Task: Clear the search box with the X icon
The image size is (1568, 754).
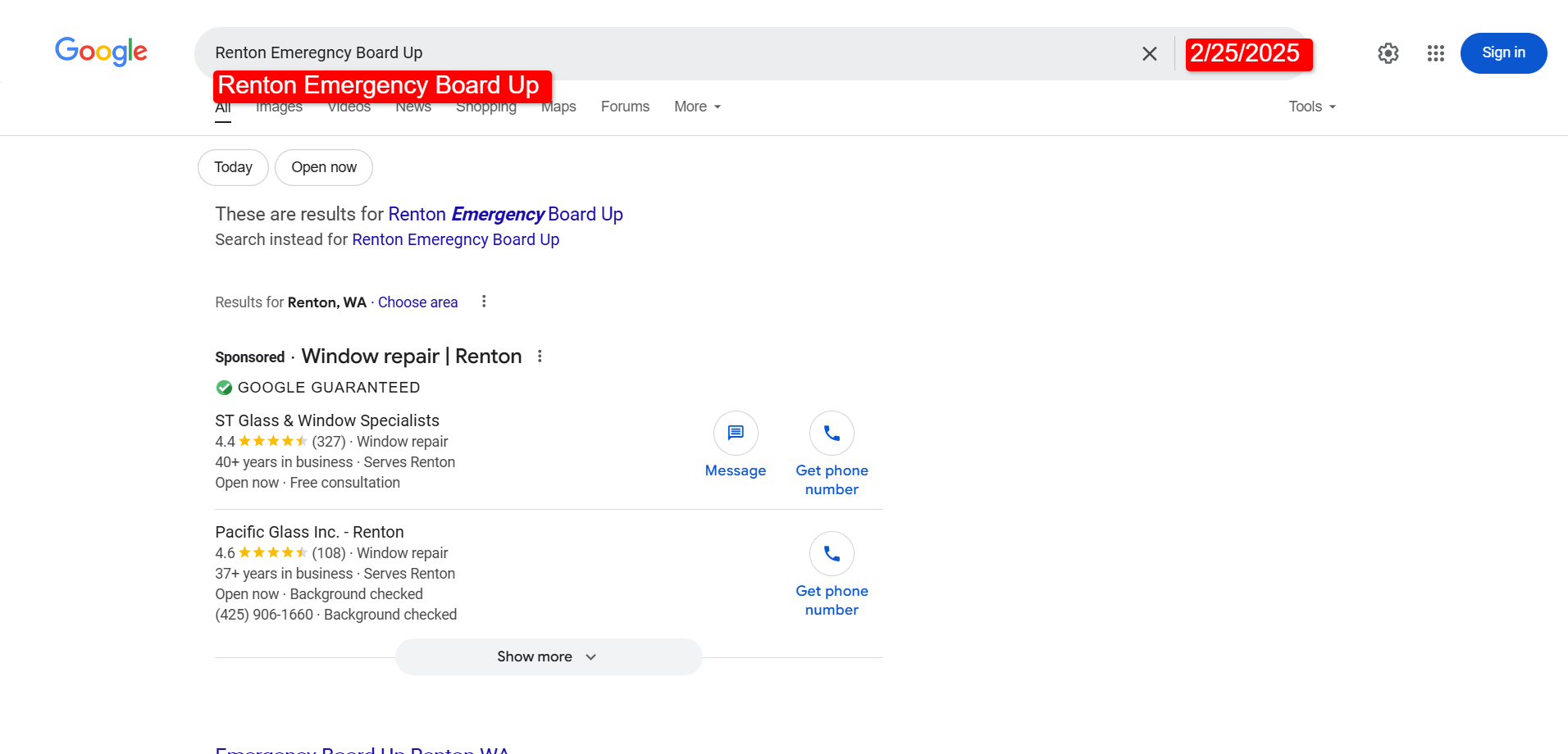Action: (1149, 53)
